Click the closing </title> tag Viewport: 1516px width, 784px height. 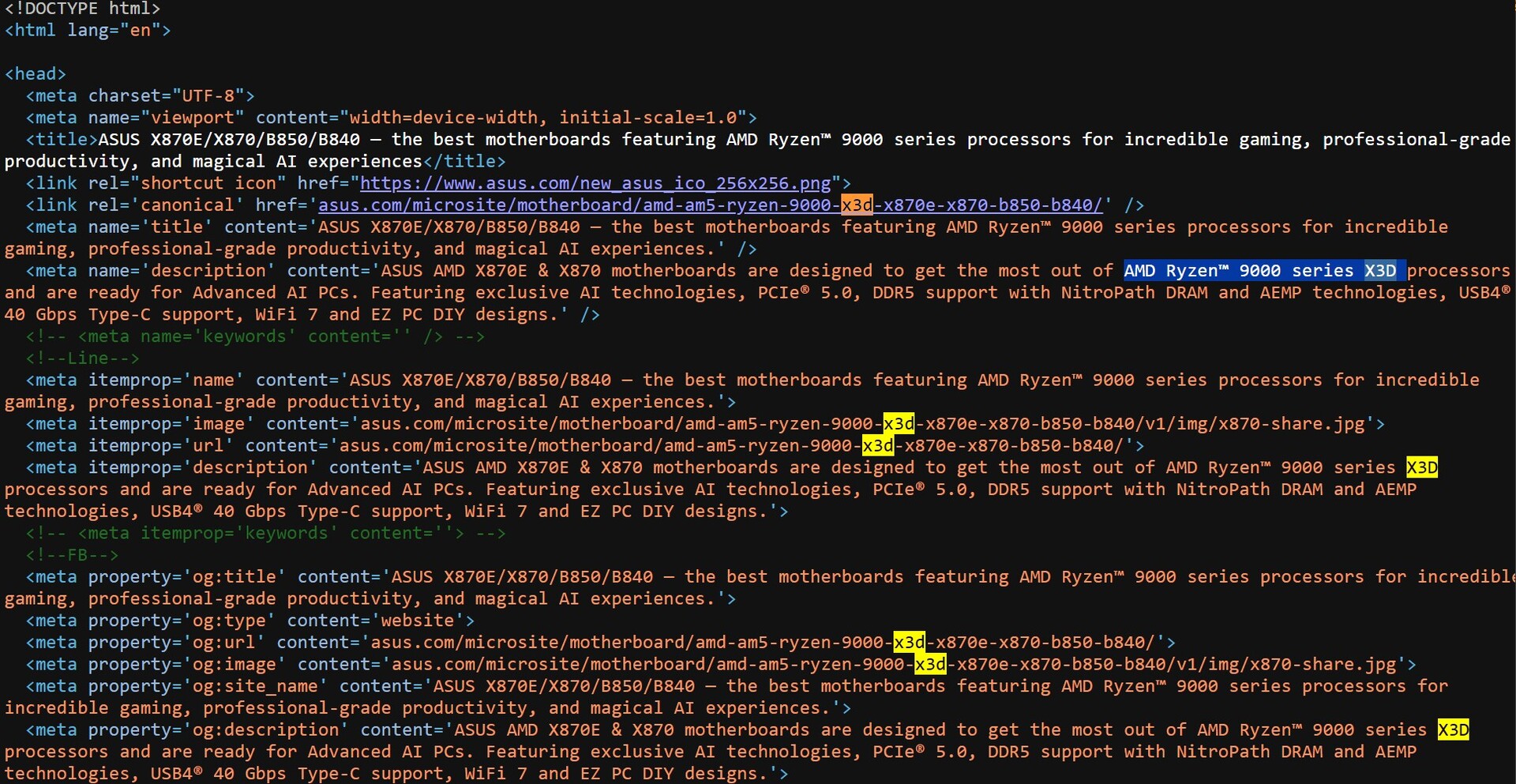464,162
